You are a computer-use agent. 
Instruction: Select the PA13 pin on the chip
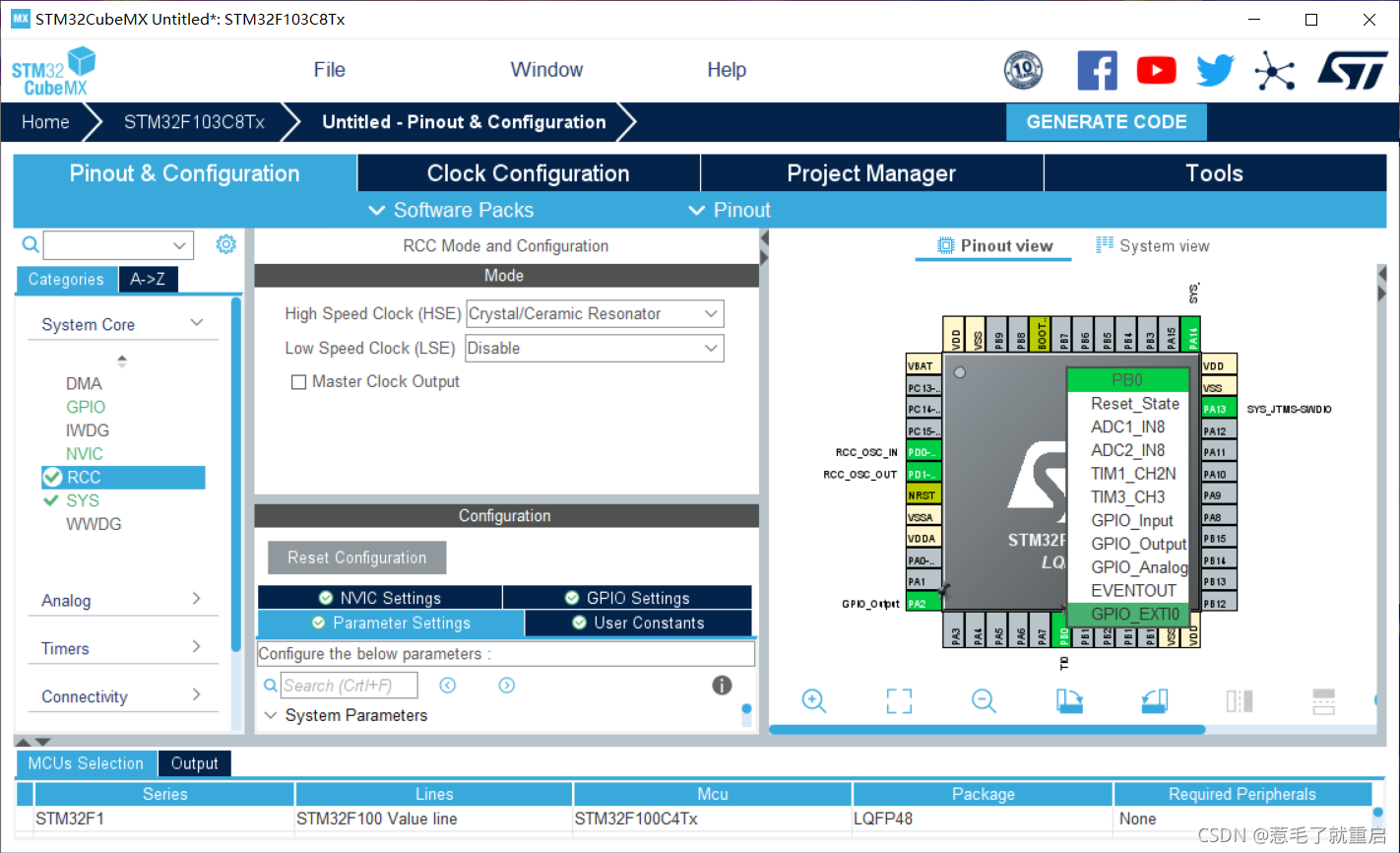click(x=1220, y=409)
